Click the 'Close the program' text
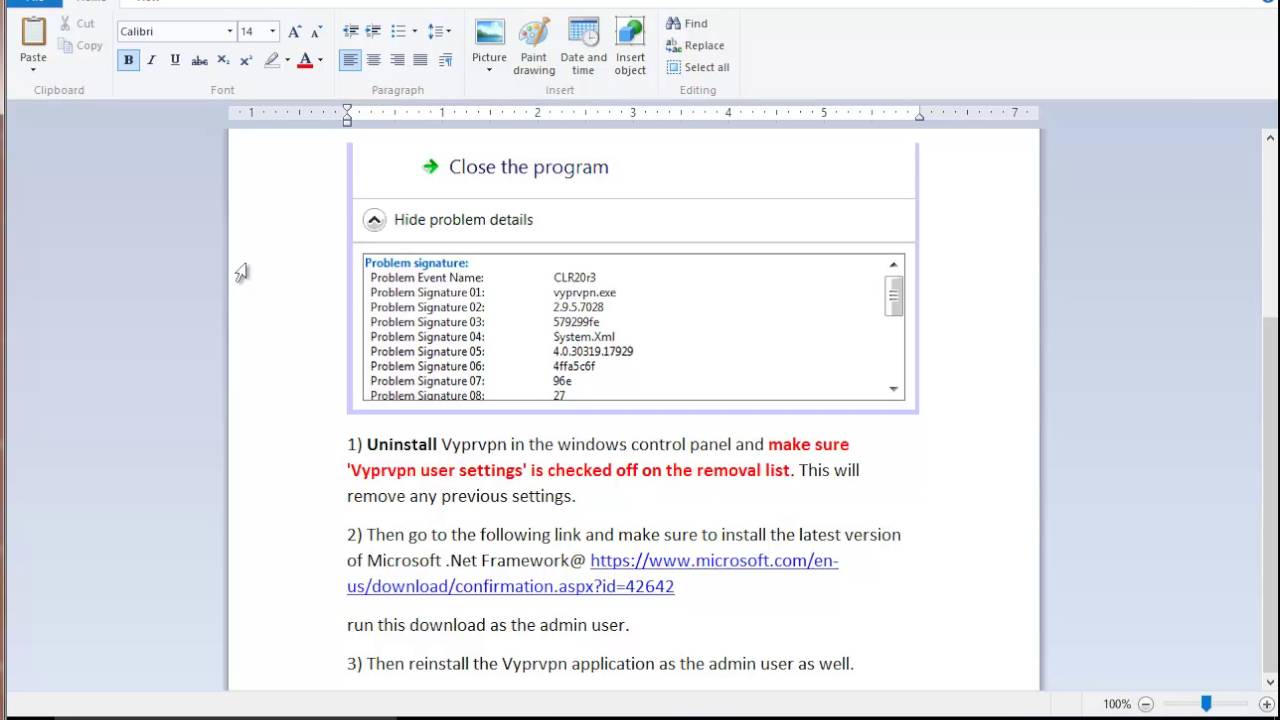 click(528, 167)
